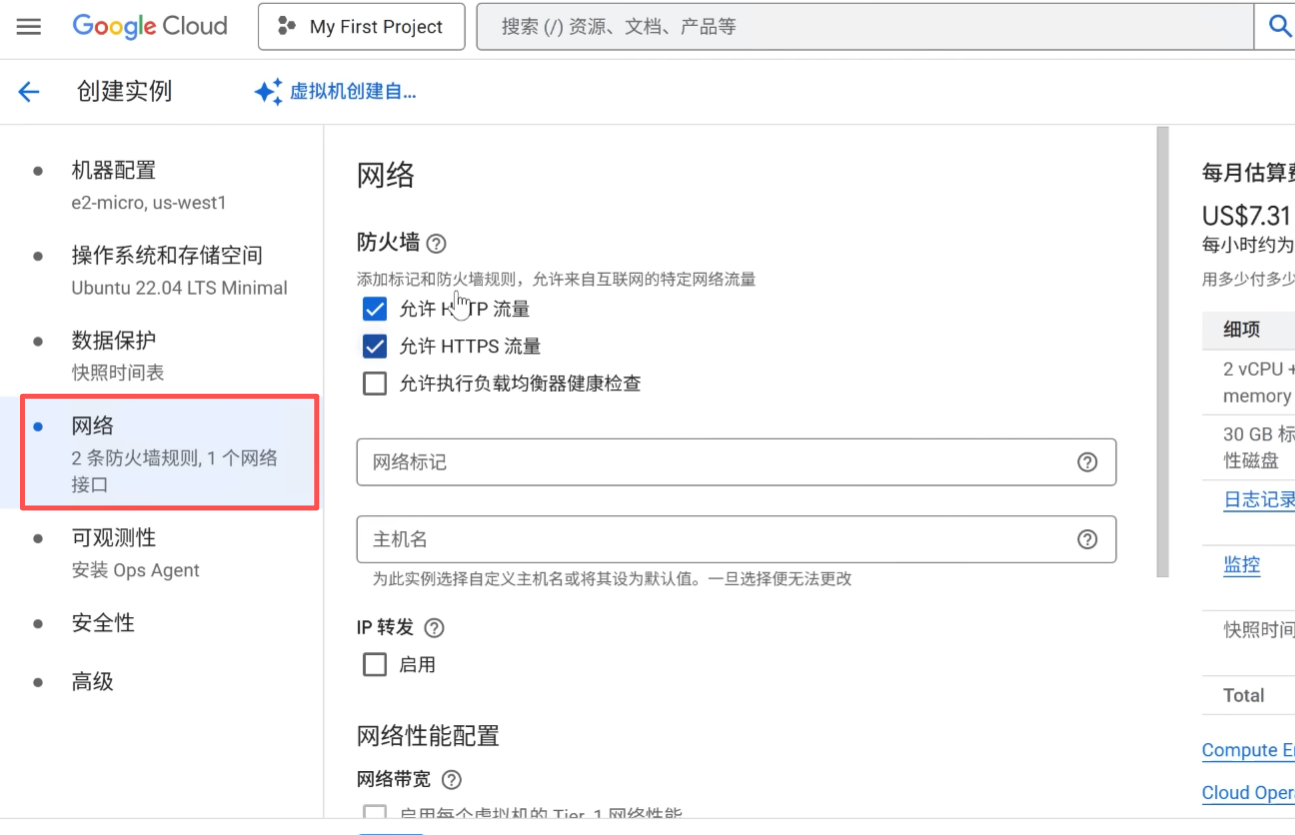The height and width of the screenshot is (835, 1295).
Task: Select 机器配置 in the sidebar
Action: pos(113,171)
